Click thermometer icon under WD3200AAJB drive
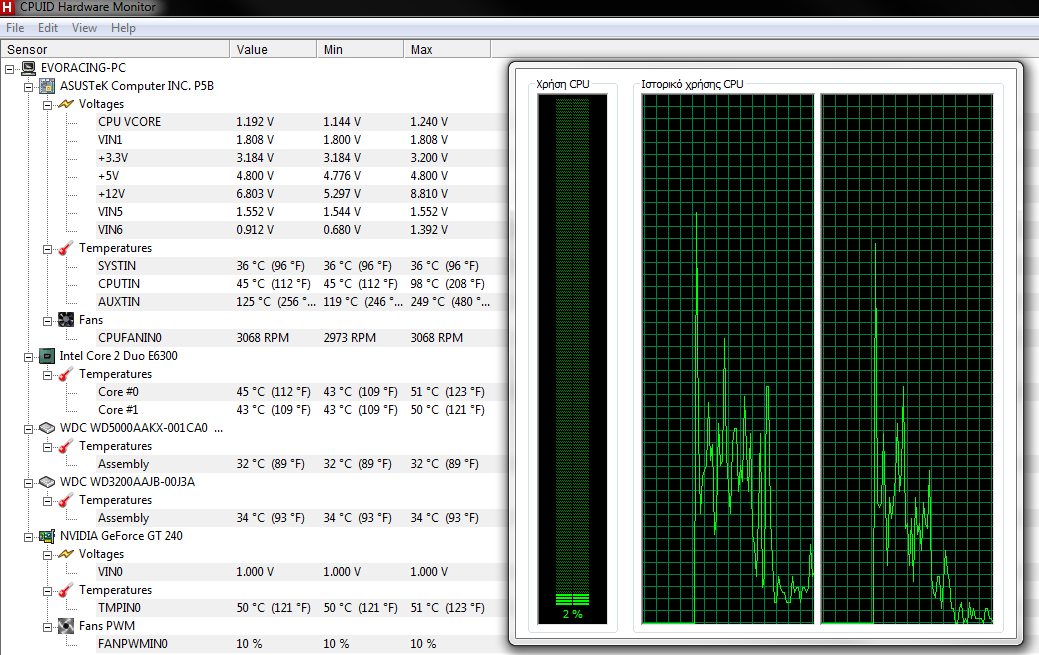 click(65, 500)
